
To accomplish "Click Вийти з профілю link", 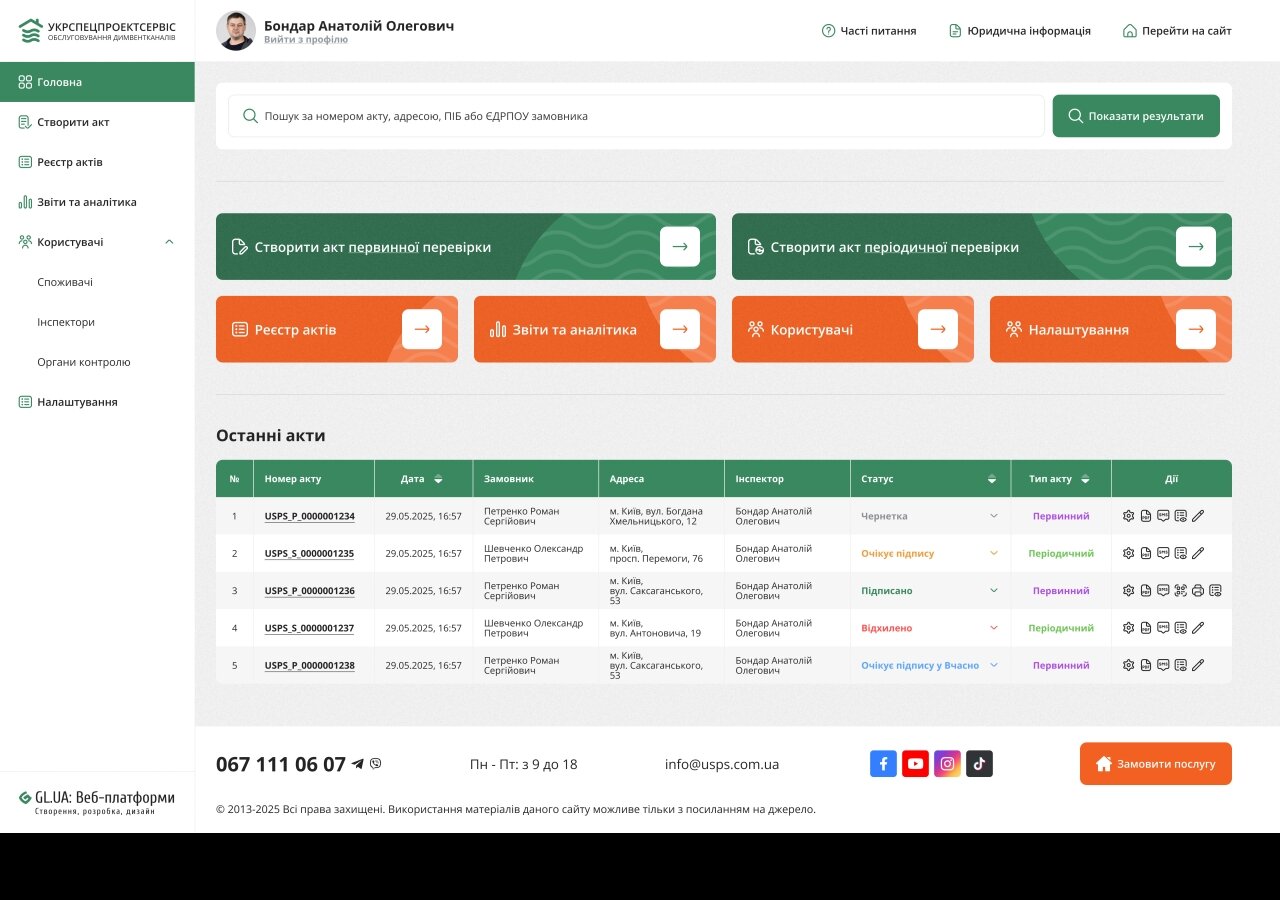I will pos(306,40).
